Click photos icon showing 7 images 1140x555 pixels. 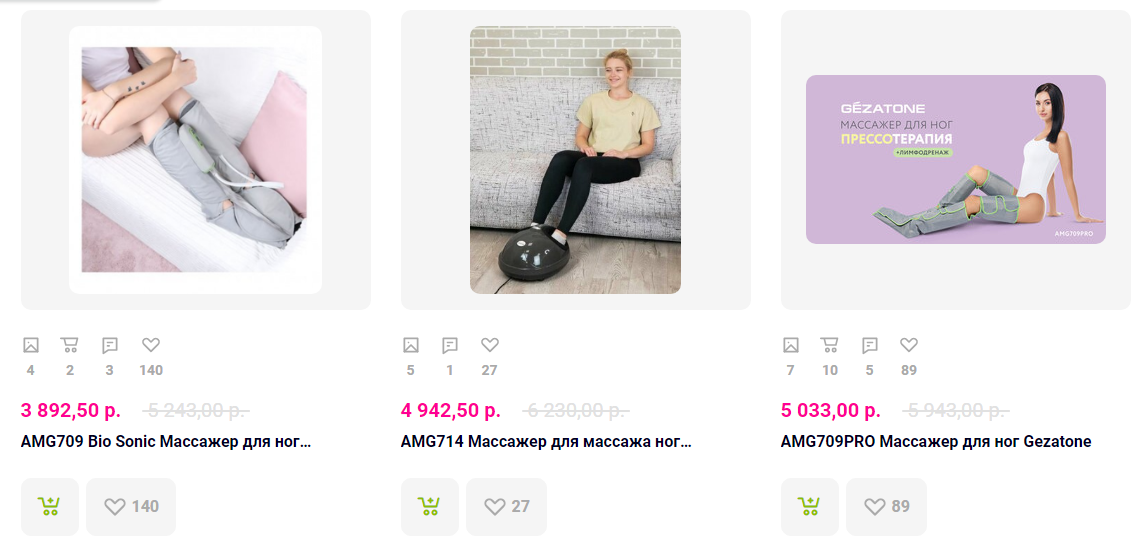[791, 345]
